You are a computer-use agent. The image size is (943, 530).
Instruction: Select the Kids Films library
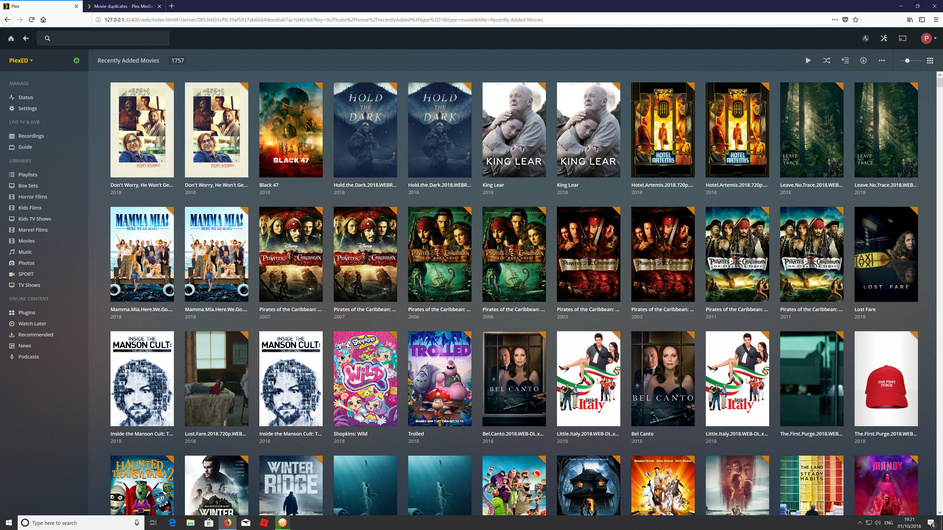coord(29,208)
